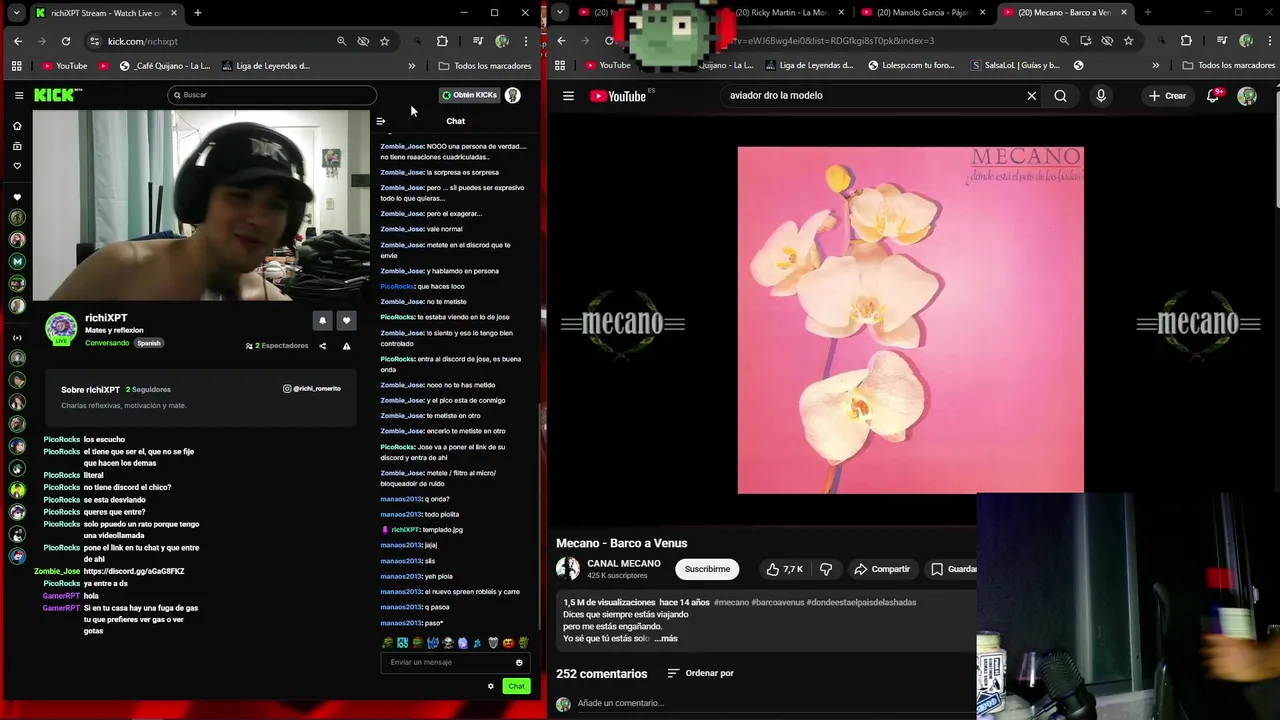Save video with Guardar button
The height and width of the screenshot is (720, 1280).
point(953,569)
